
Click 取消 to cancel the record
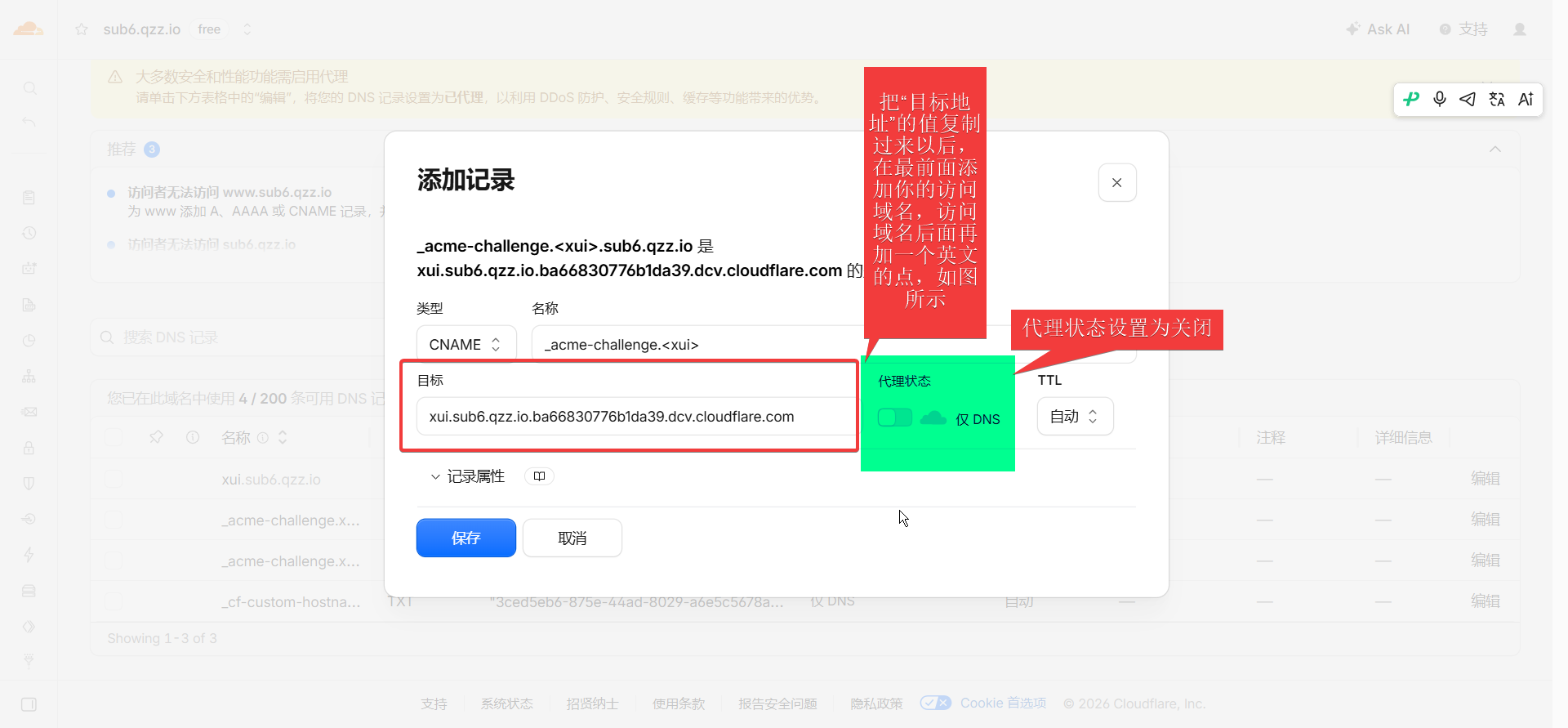(x=572, y=538)
